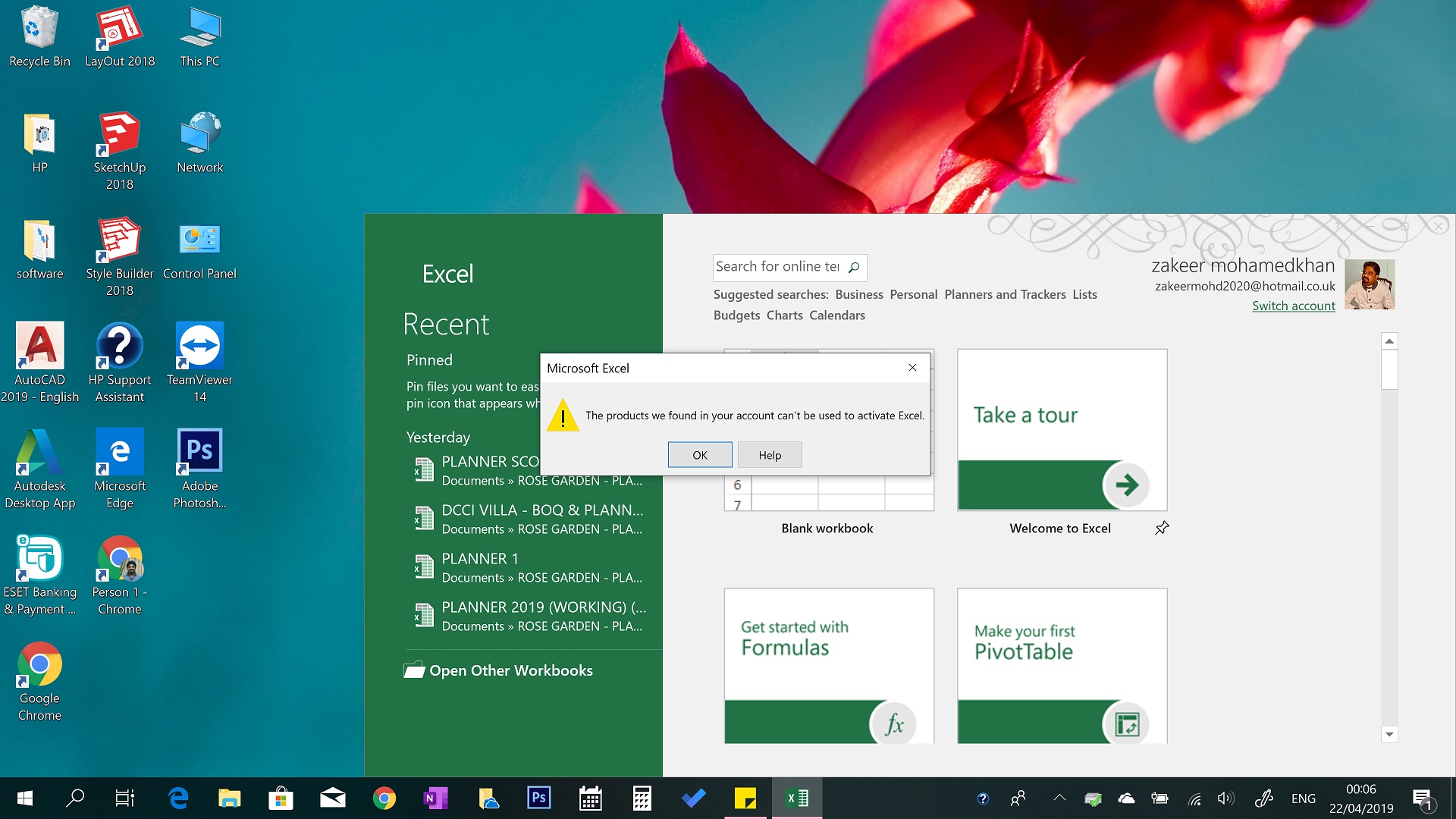
Task: Click the ENG language indicator
Action: (1303, 799)
